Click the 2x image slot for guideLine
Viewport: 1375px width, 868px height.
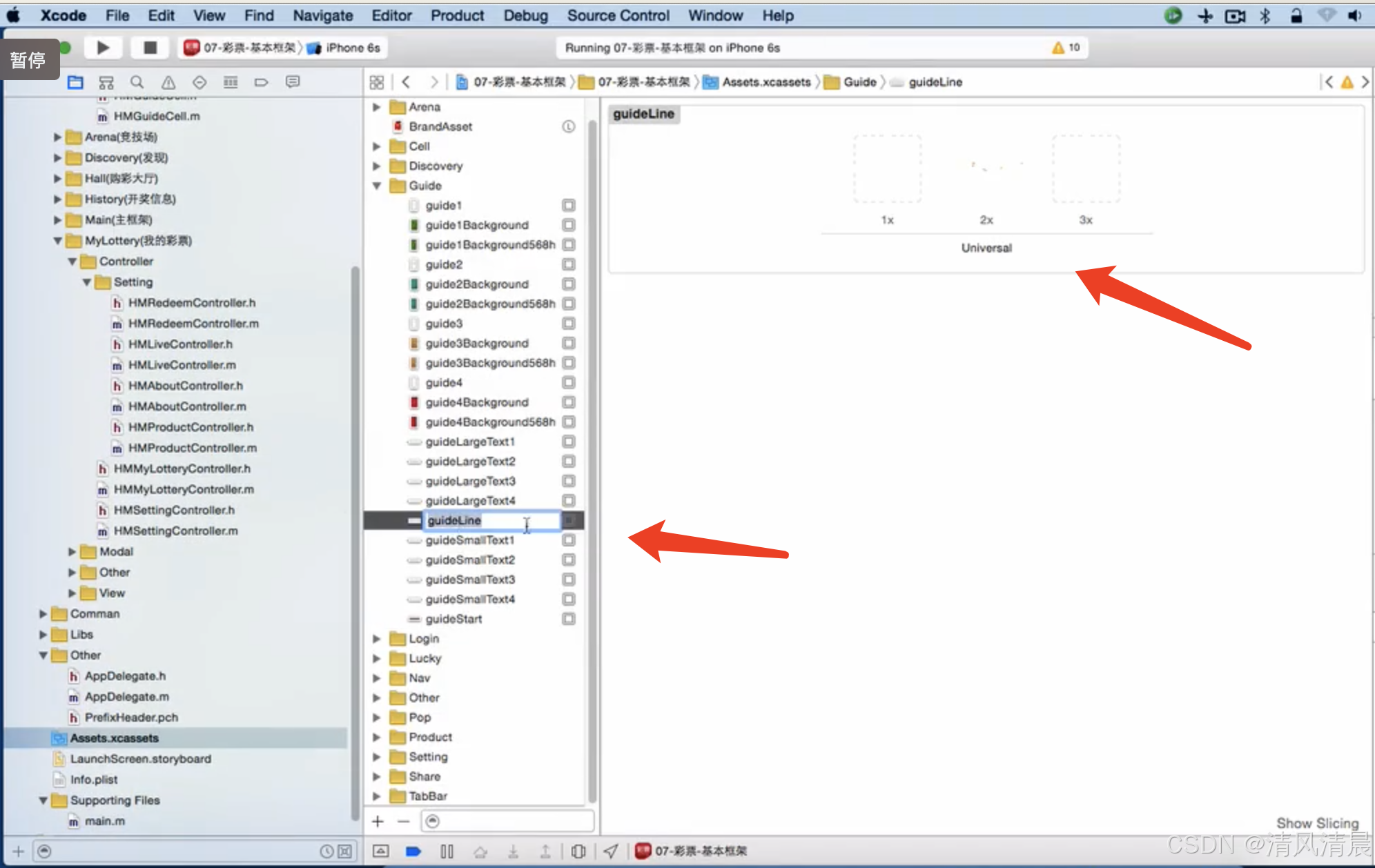(x=986, y=169)
